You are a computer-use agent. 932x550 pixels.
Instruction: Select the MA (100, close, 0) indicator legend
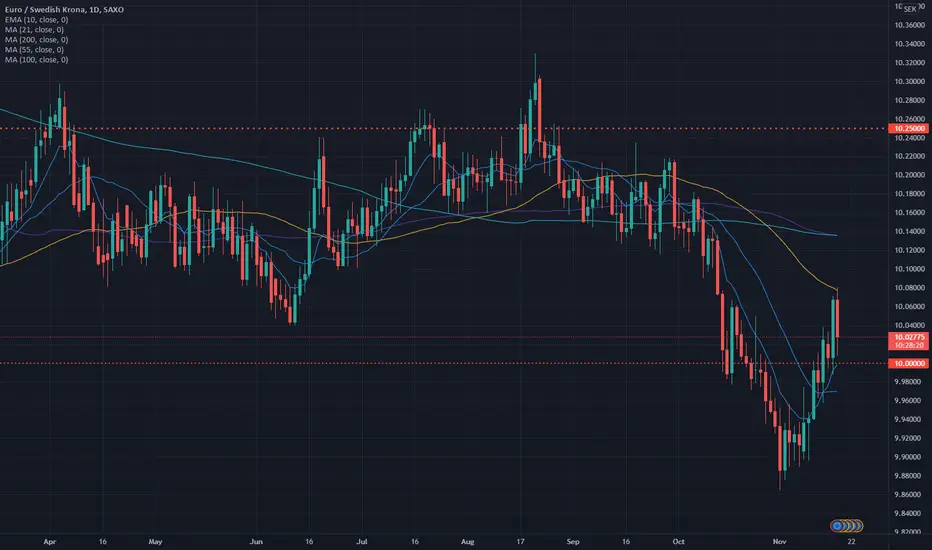(36, 60)
